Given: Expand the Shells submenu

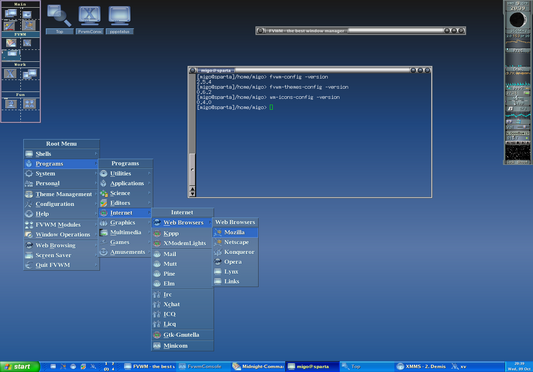Looking at the screenshot, I should click(x=62, y=154).
